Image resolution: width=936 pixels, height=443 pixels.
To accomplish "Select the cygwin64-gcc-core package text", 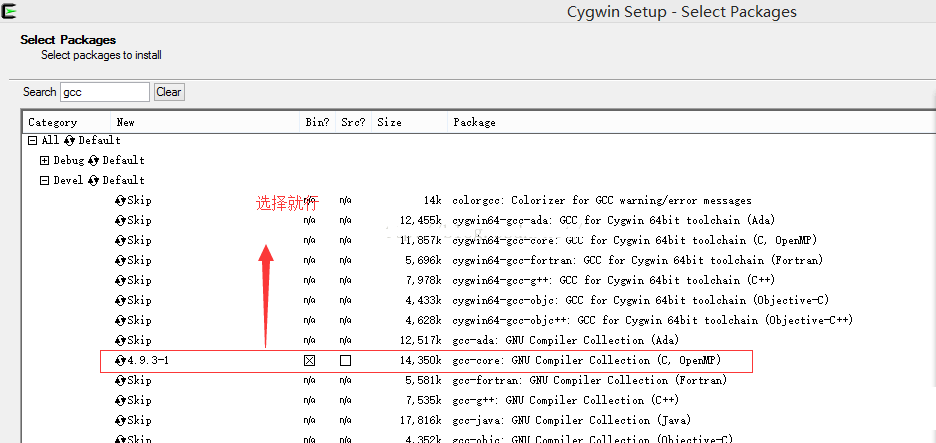I will [x=635, y=241].
